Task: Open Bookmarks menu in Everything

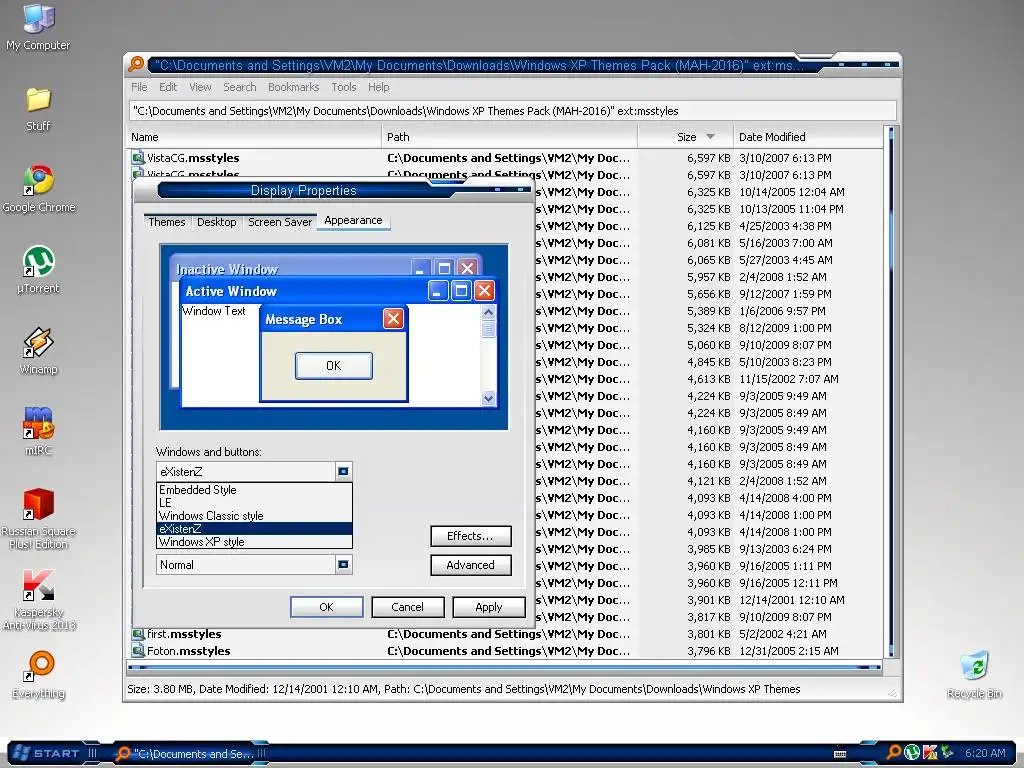Action: [x=293, y=87]
